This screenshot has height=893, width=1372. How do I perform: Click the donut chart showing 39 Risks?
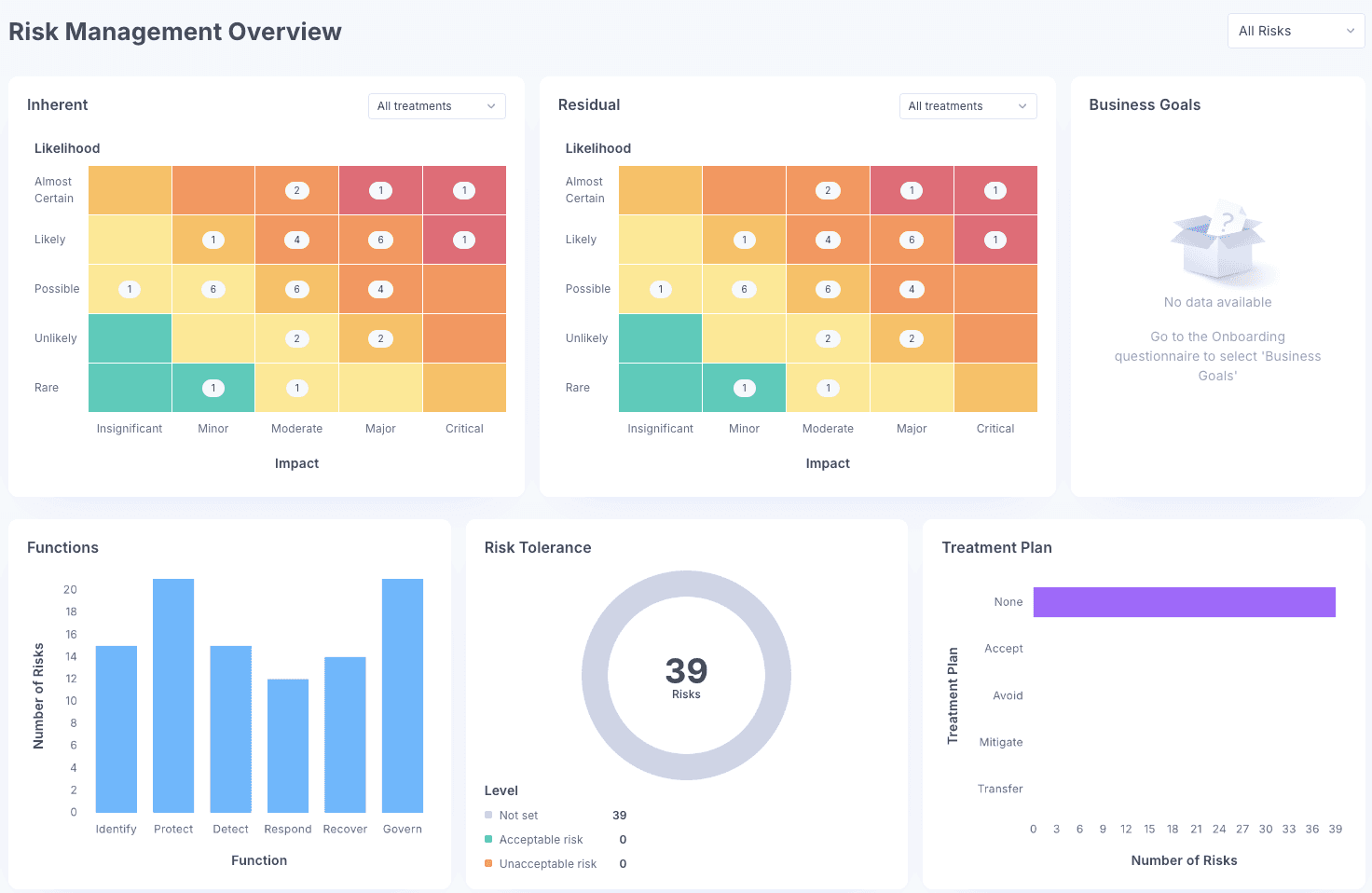point(686,674)
